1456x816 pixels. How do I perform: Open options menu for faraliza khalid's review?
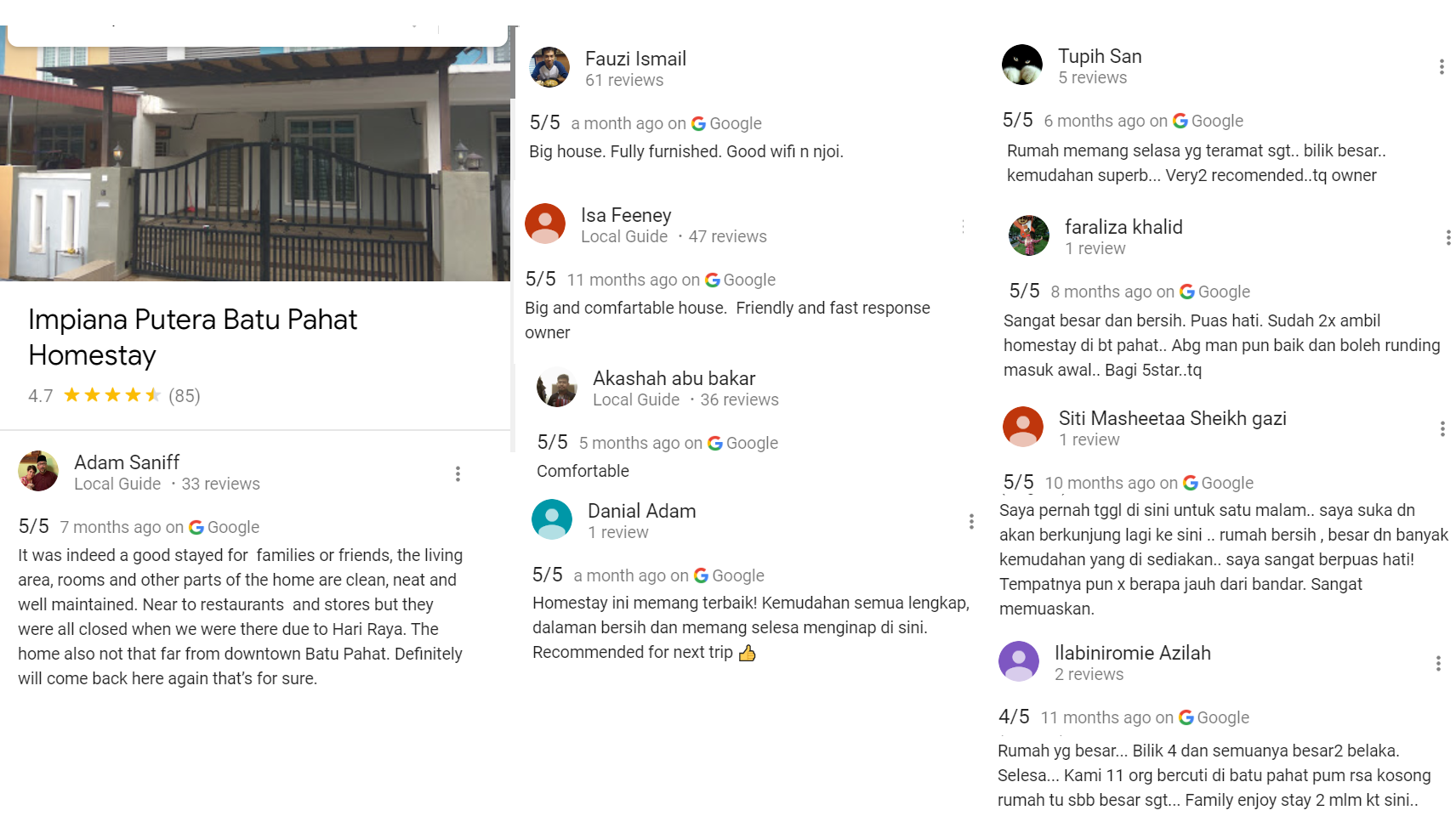[1447, 238]
